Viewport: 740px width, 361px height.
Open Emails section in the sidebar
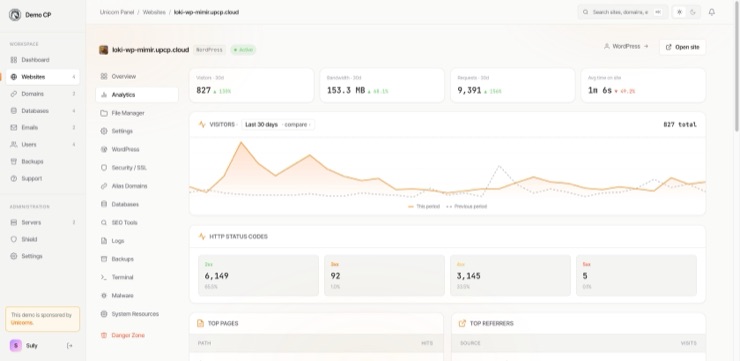[42, 127]
